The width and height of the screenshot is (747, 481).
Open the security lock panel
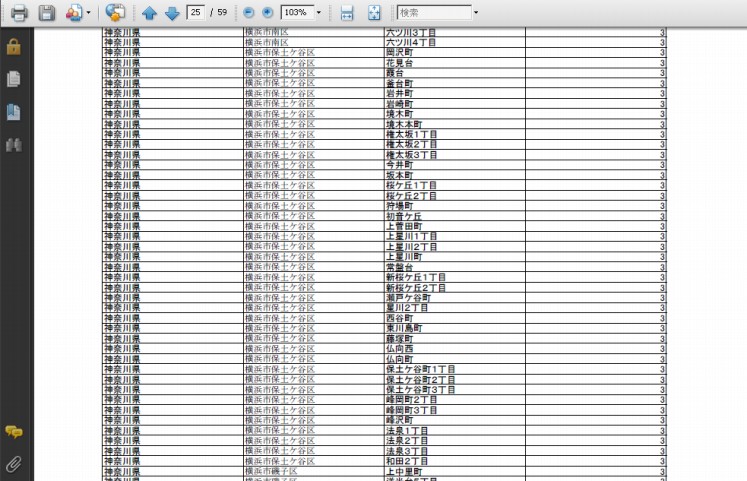click(x=14, y=47)
